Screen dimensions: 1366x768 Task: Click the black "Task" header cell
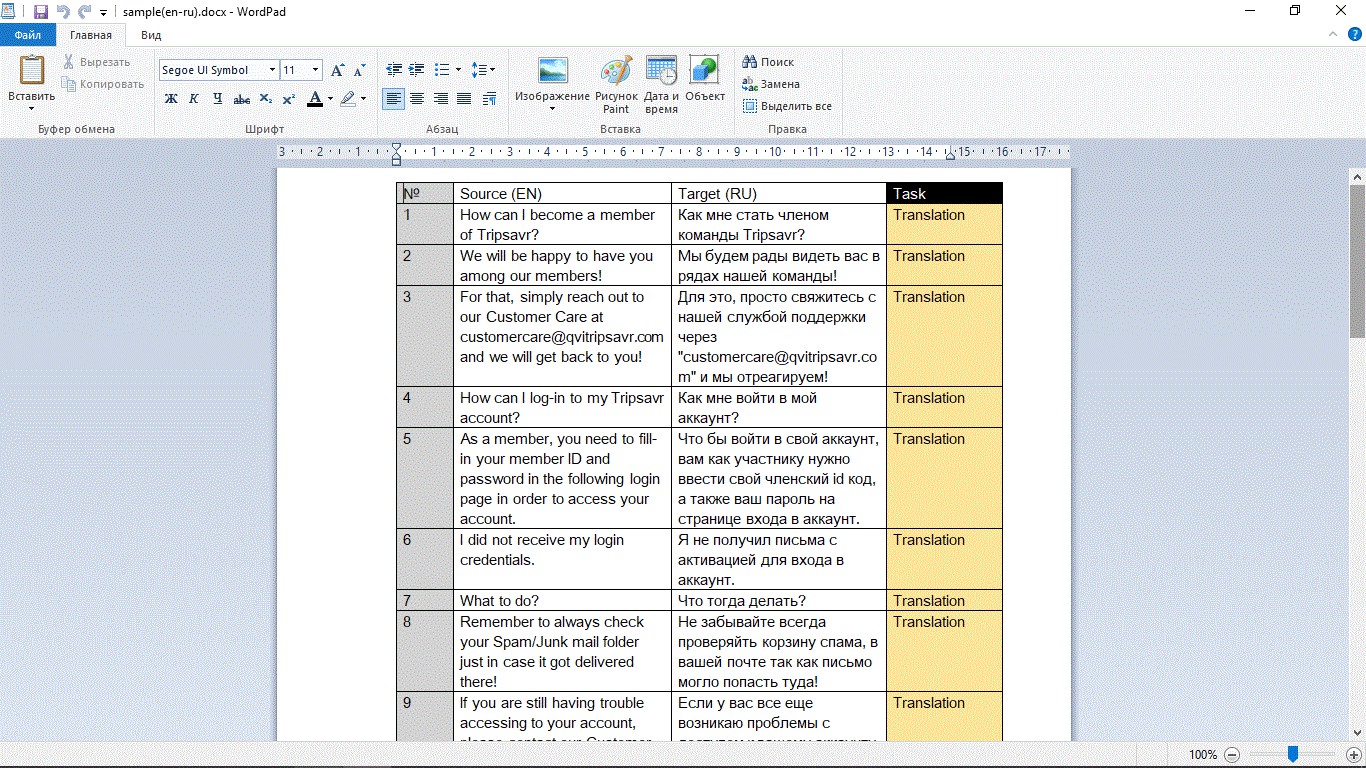(944, 194)
